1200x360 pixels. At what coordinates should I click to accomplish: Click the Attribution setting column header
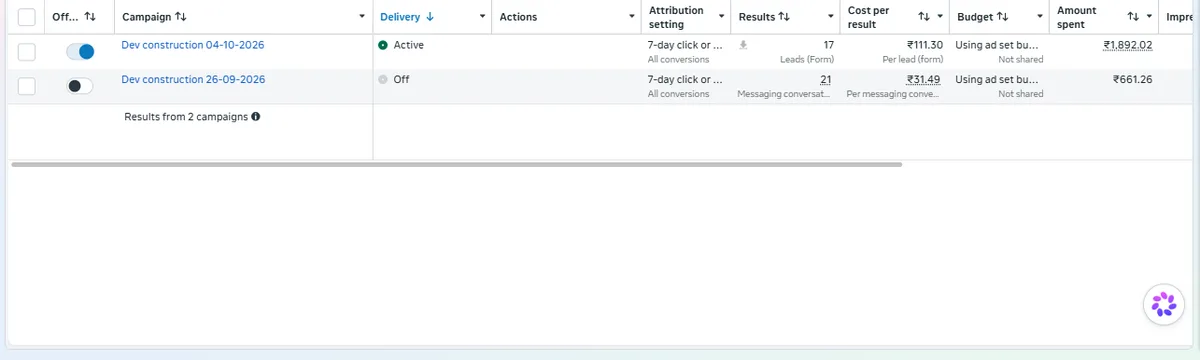(x=676, y=17)
